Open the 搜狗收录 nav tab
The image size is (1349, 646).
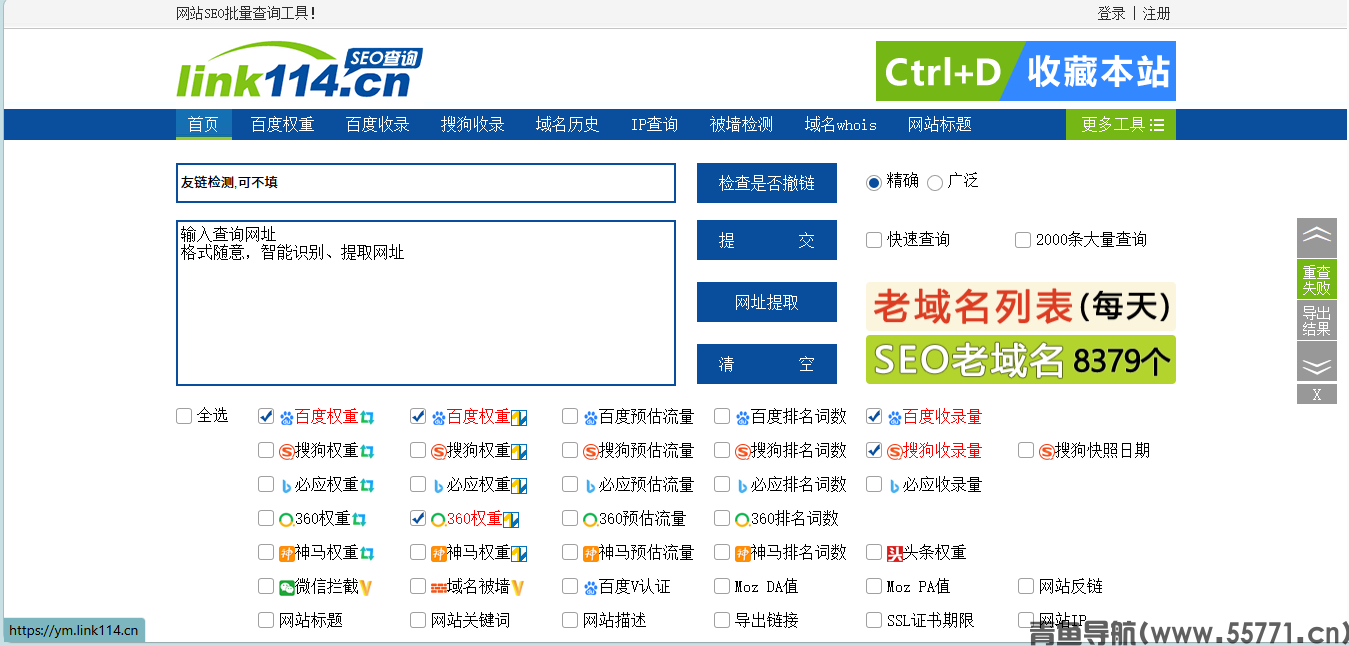click(473, 125)
